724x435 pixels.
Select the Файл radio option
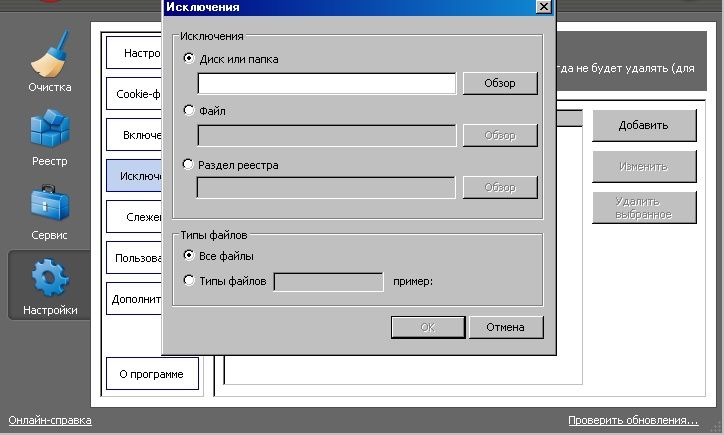pyautogui.click(x=189, y=111)
